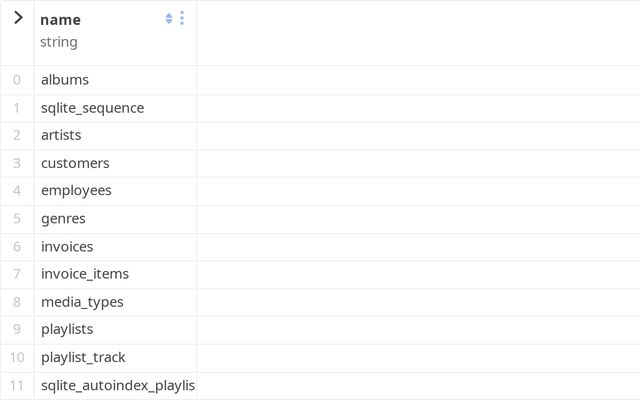Click the invoices cell
The width and height of the screenshot is (640, 400).
point(67,246)
